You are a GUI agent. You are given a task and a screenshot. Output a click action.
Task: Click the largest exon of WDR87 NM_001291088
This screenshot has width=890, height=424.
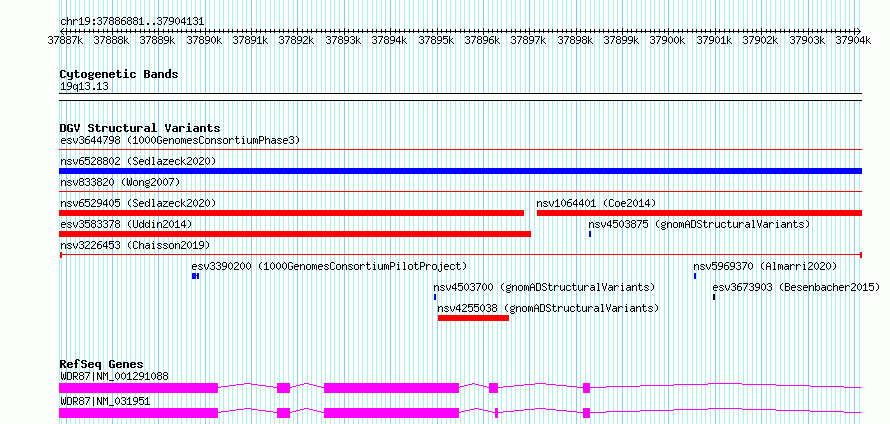coord(138,388)
